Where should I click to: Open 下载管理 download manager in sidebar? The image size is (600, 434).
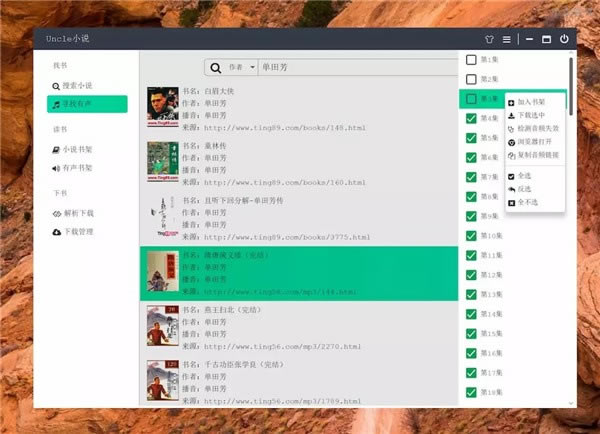[x=73, y=232]
